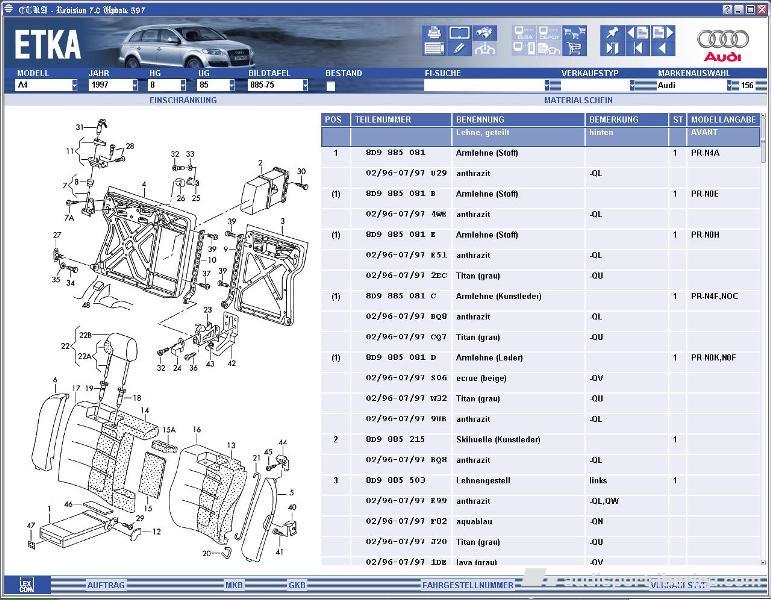Click the screen display icon next to the printer
771x600 pixels.
(x=459, y=33)
